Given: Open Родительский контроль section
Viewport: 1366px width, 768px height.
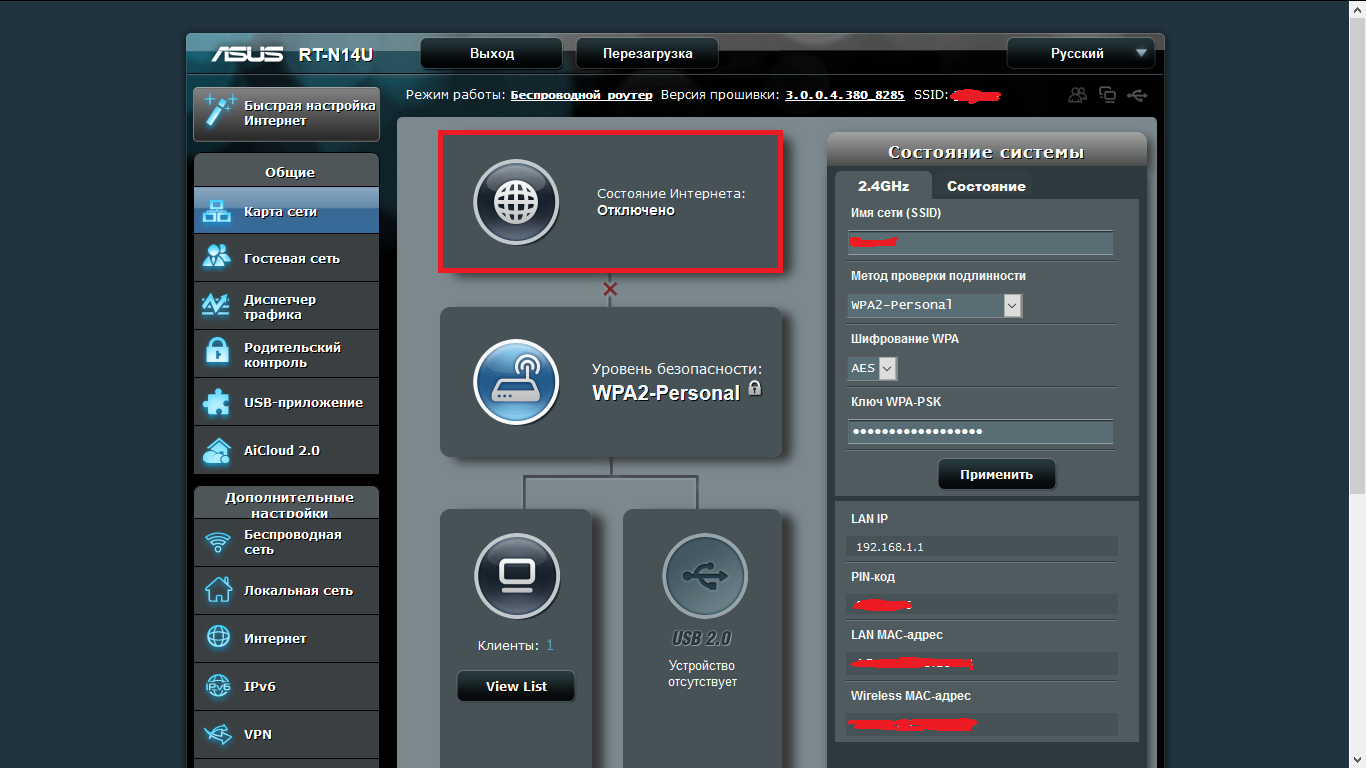Looking at the screenshot, I should coord(286,354).
